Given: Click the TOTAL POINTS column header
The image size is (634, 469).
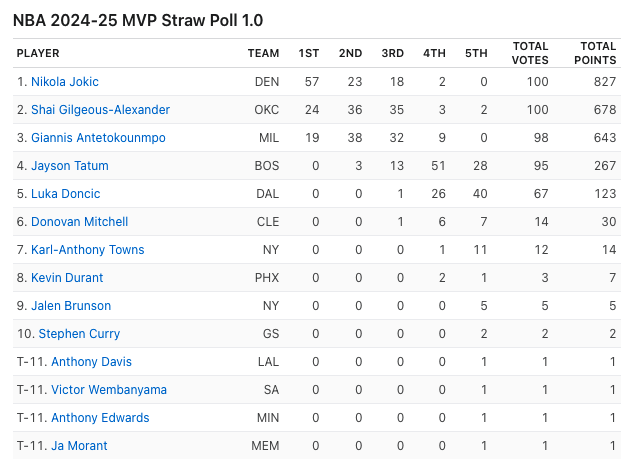Looking at the screenshot, I should coord(598,53).
